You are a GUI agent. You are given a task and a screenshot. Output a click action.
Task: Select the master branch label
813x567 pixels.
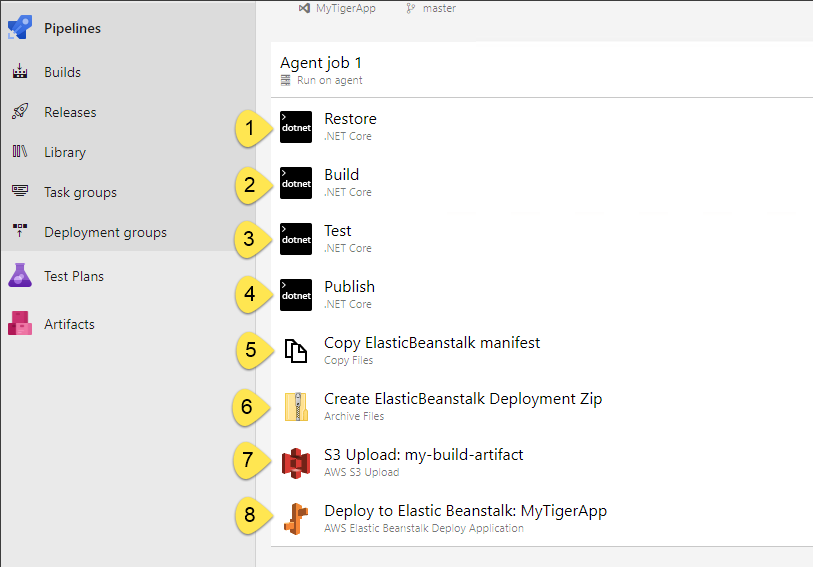pos(439,8)
